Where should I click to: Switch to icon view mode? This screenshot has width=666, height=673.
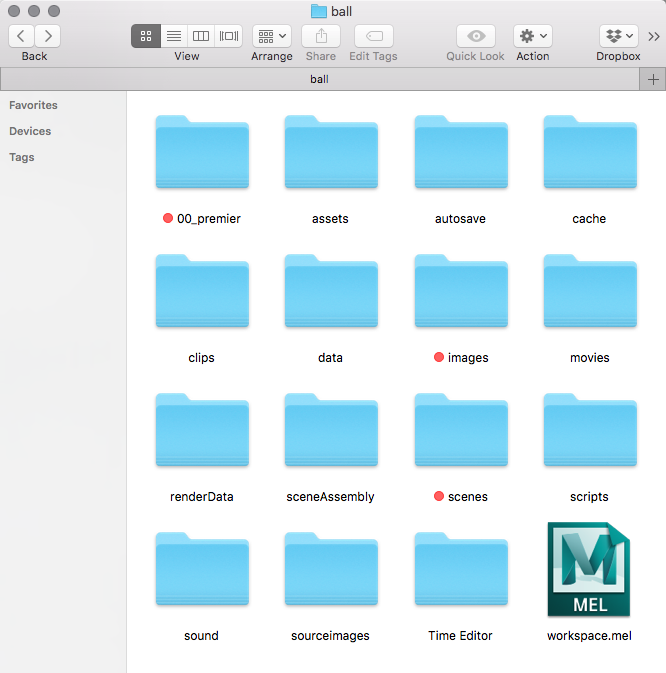[146, 36]
